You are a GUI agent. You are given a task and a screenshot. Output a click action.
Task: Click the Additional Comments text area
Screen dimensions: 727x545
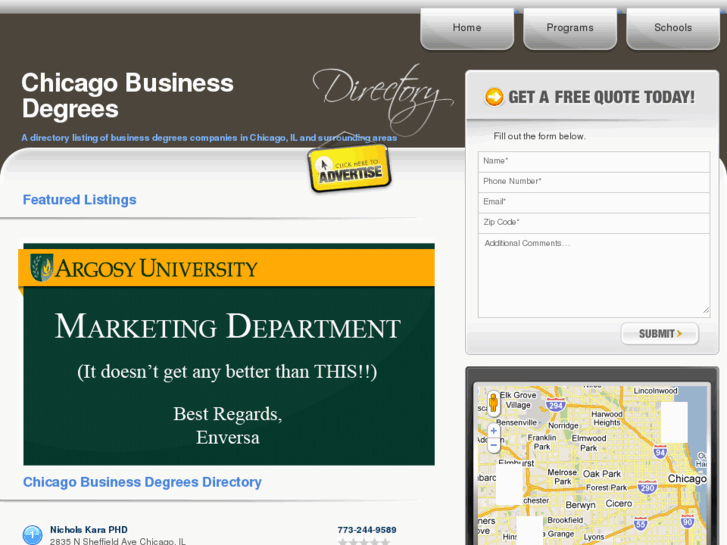click(x=594, y=276)
